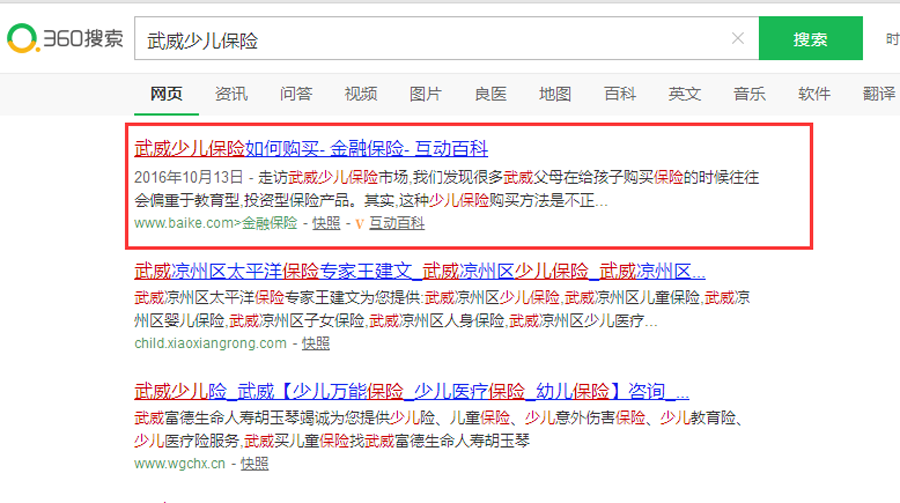Open the 翻译 tab
The width and height of the screenshot is (900, 503).
click(879, 94)
